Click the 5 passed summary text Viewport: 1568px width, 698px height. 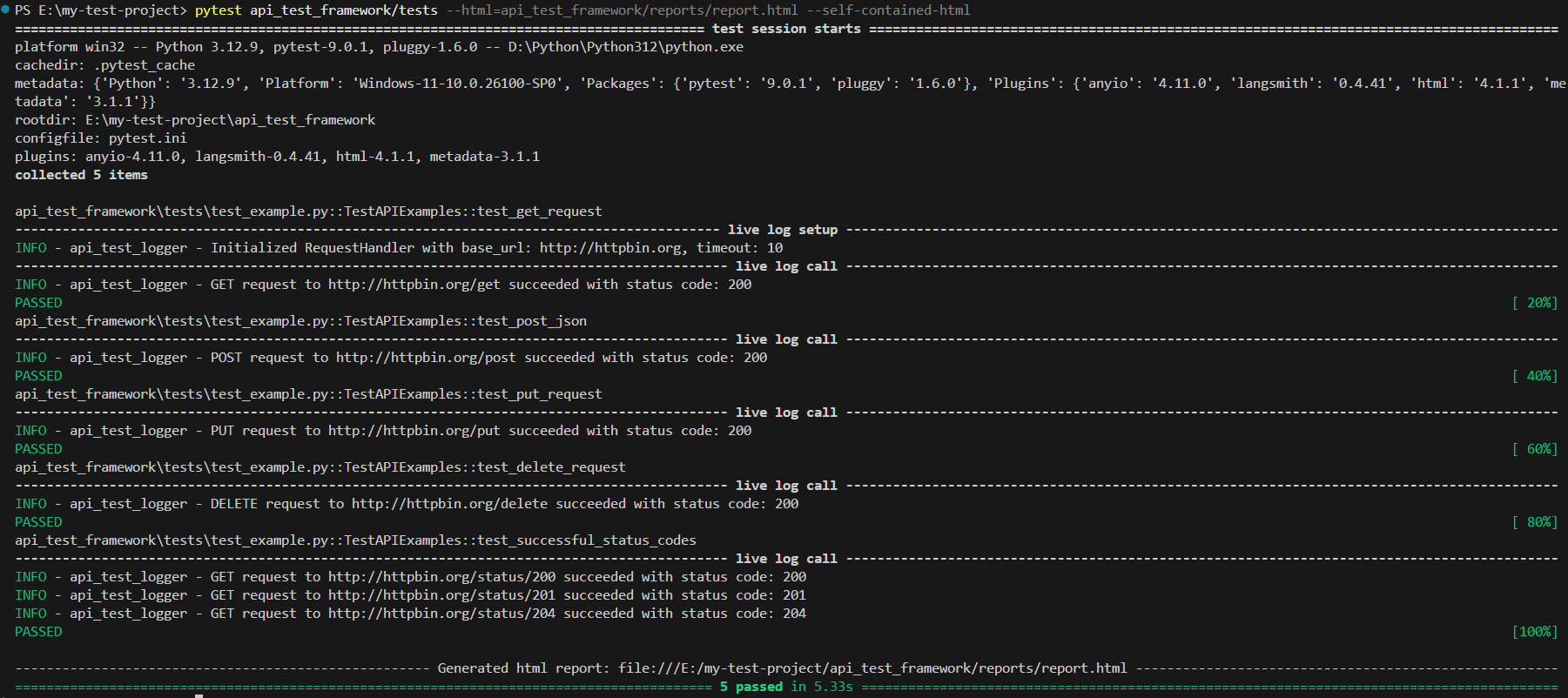coord(750,687)
